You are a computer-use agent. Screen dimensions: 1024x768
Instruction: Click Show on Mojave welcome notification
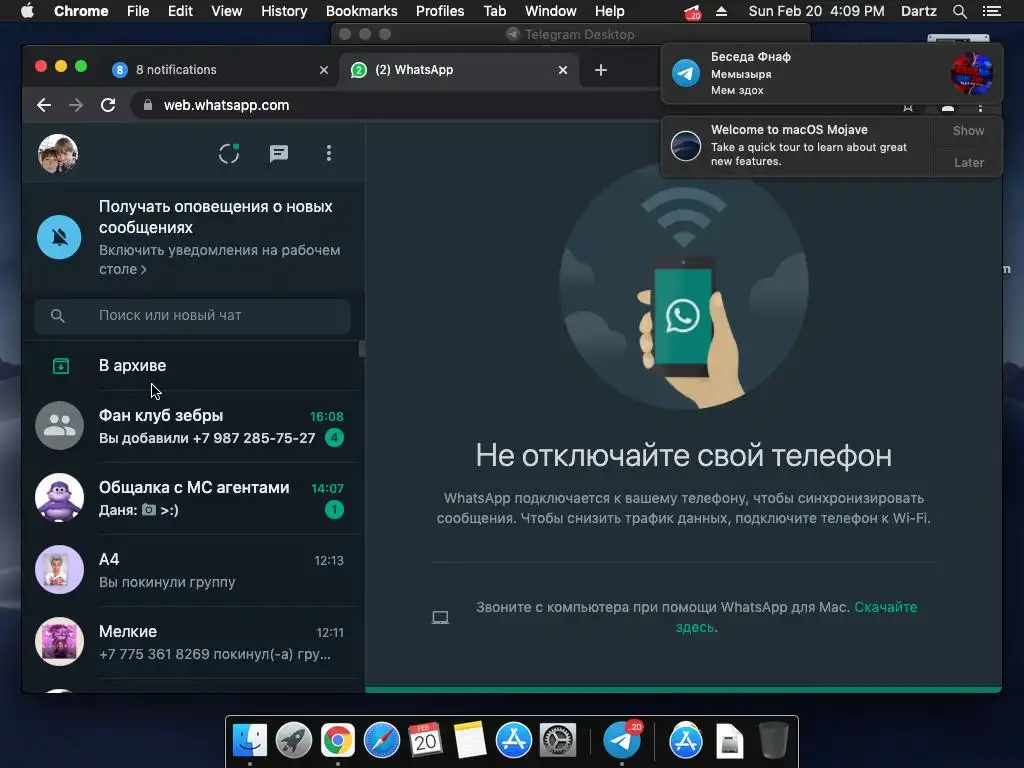(x=968, y=131)
